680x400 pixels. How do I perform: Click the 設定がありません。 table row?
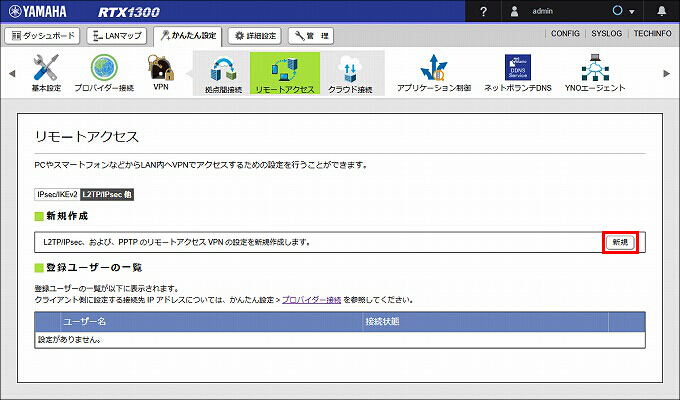[x=340, y=340]
